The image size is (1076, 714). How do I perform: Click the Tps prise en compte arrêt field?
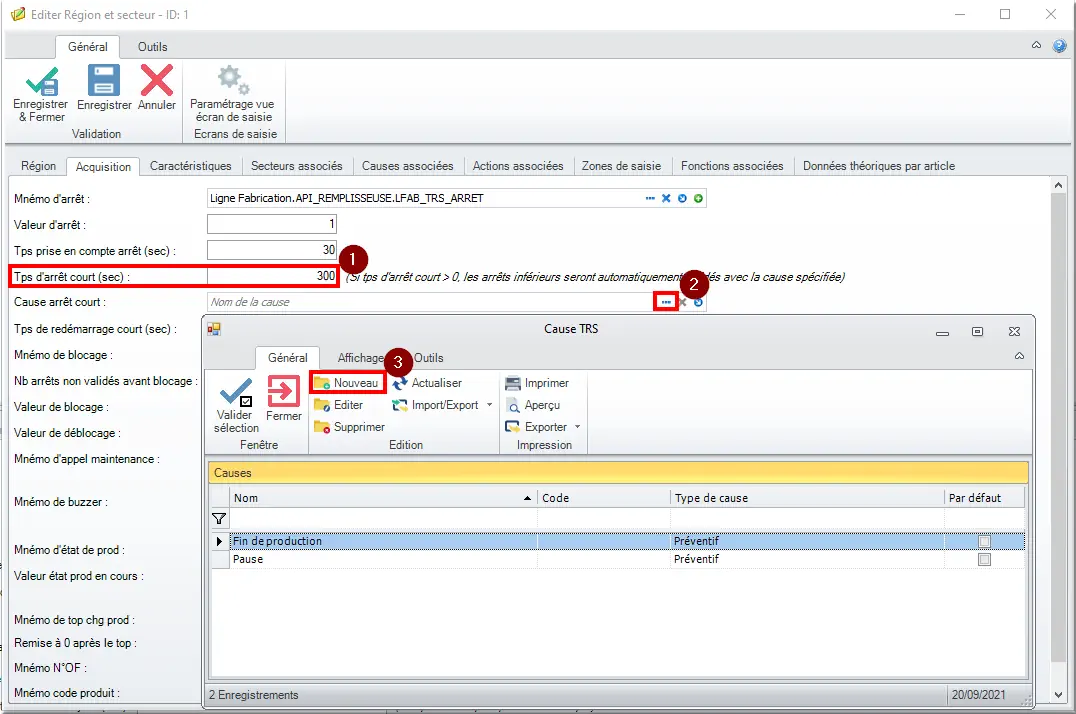point(272,251)
